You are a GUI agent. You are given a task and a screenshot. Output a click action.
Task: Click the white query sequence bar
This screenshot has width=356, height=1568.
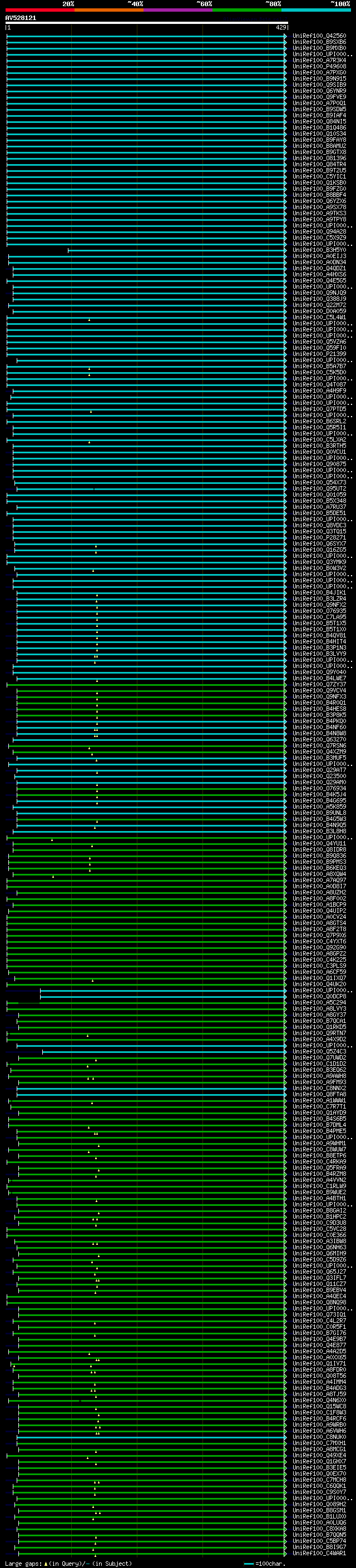[x=147, y=23]
